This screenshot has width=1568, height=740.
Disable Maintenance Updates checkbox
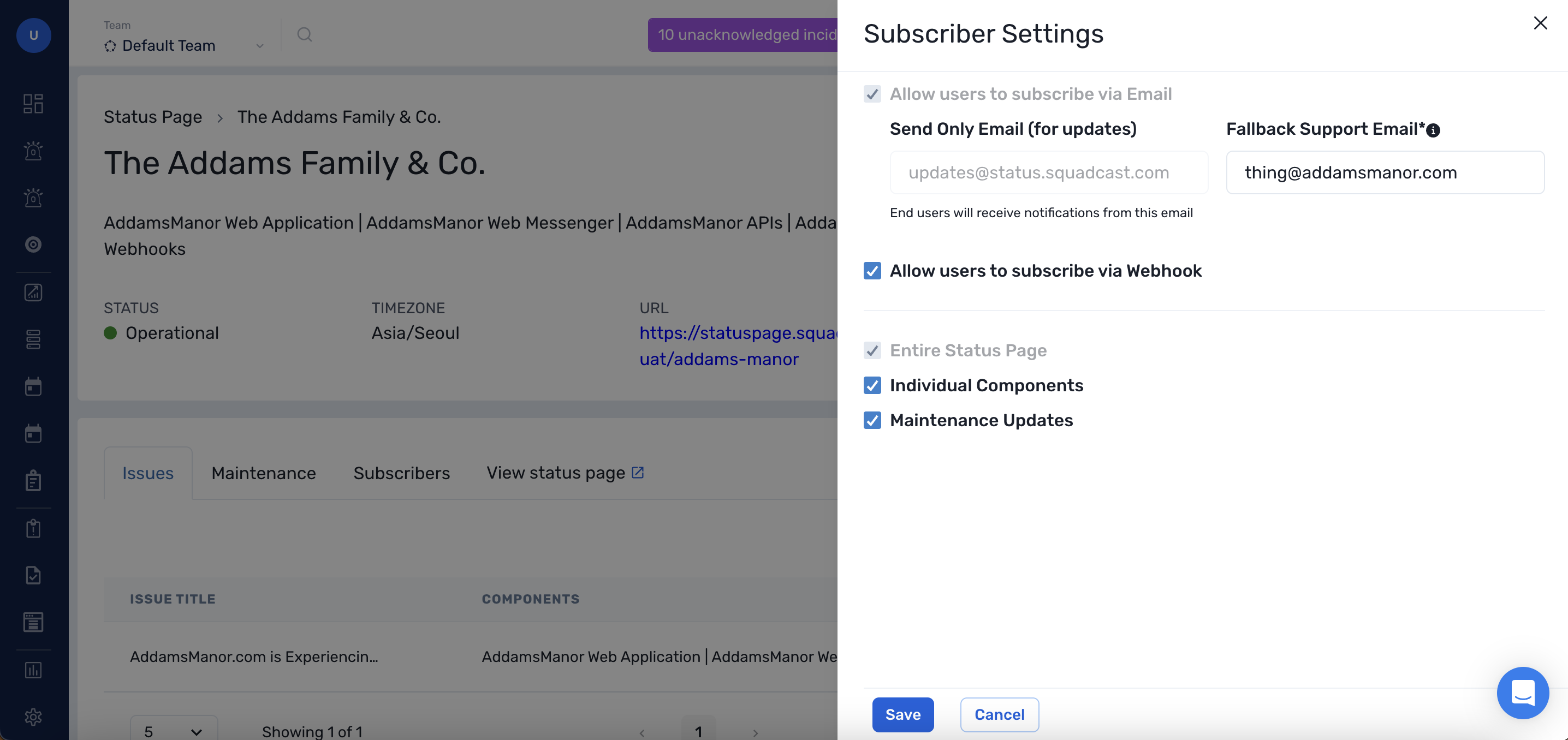tap(872, 420)
